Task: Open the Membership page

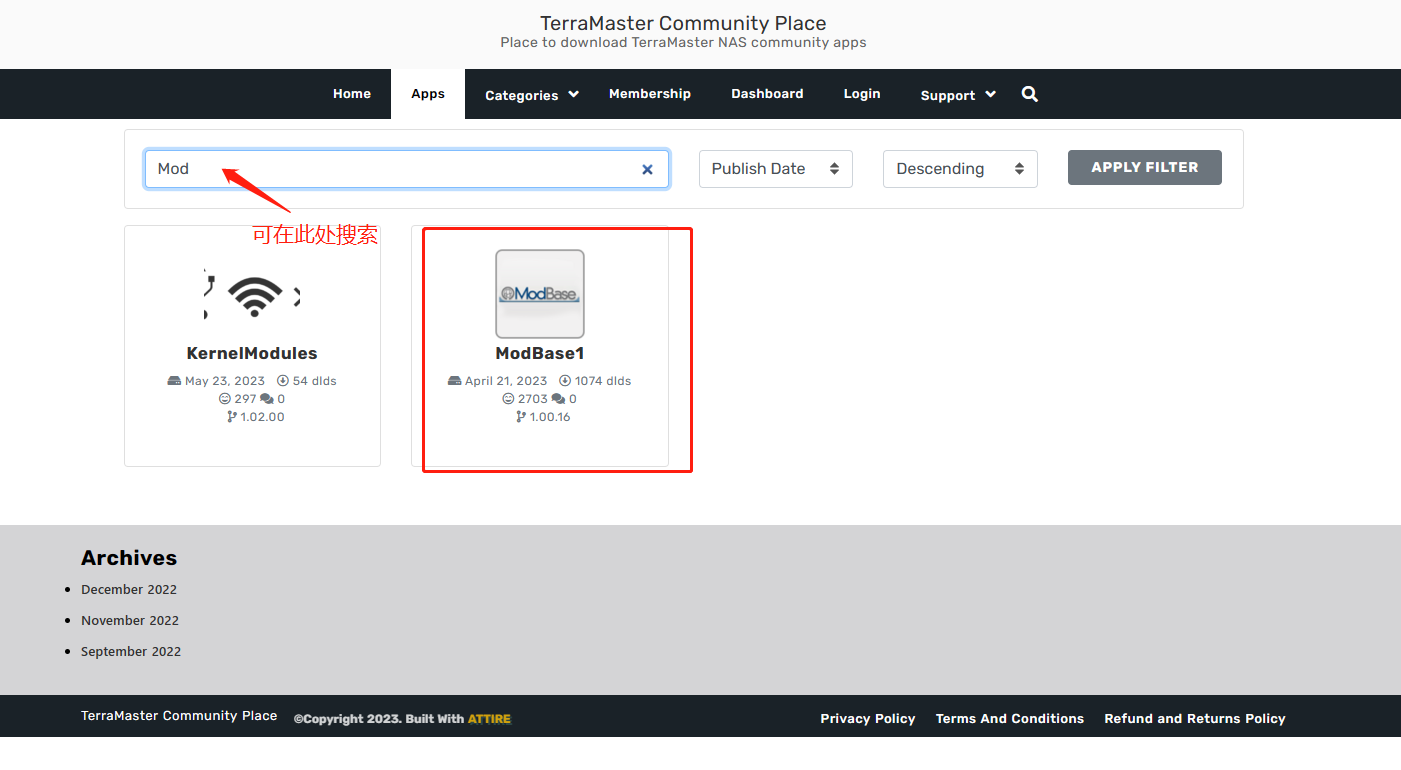Action: tap(650, 94)
